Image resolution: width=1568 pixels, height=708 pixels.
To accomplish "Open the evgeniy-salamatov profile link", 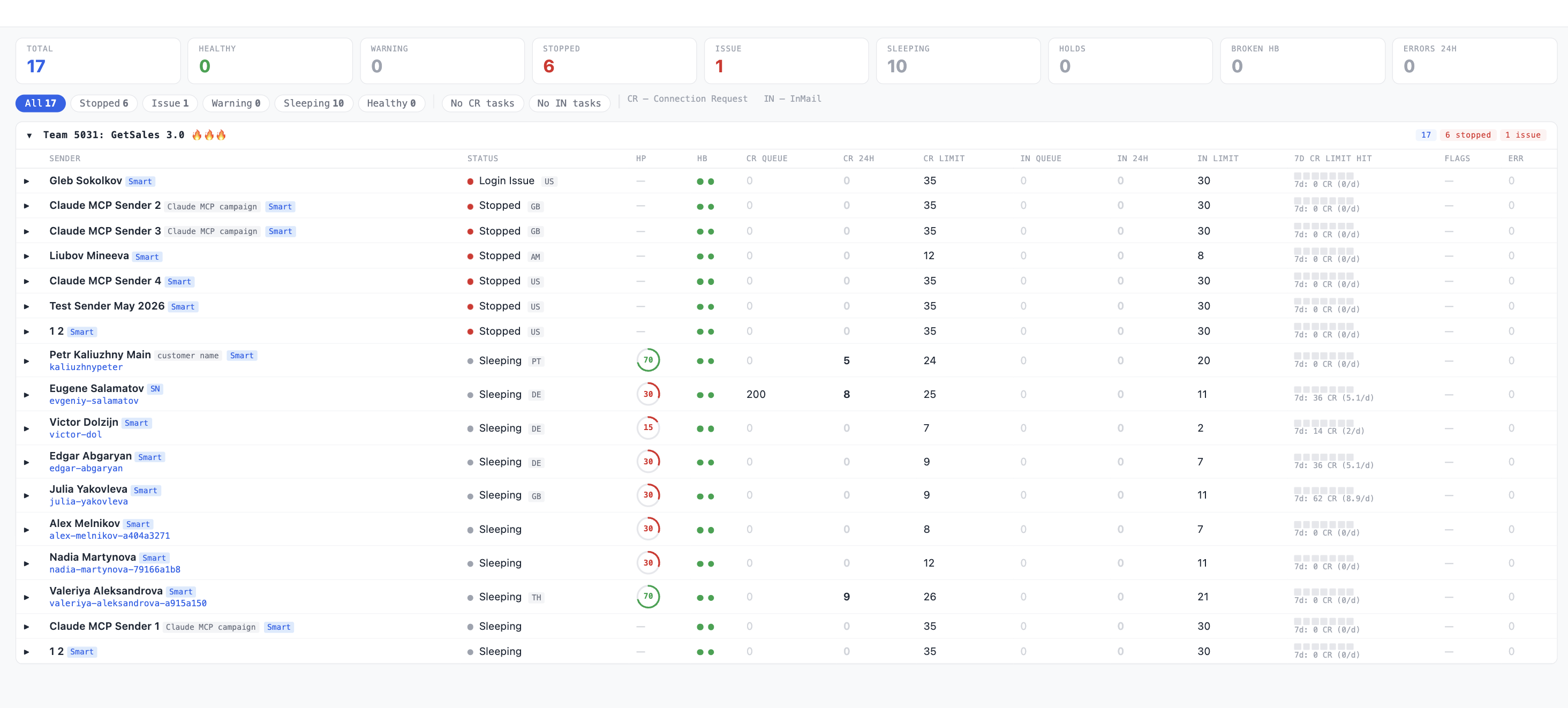I will (94, 401).
